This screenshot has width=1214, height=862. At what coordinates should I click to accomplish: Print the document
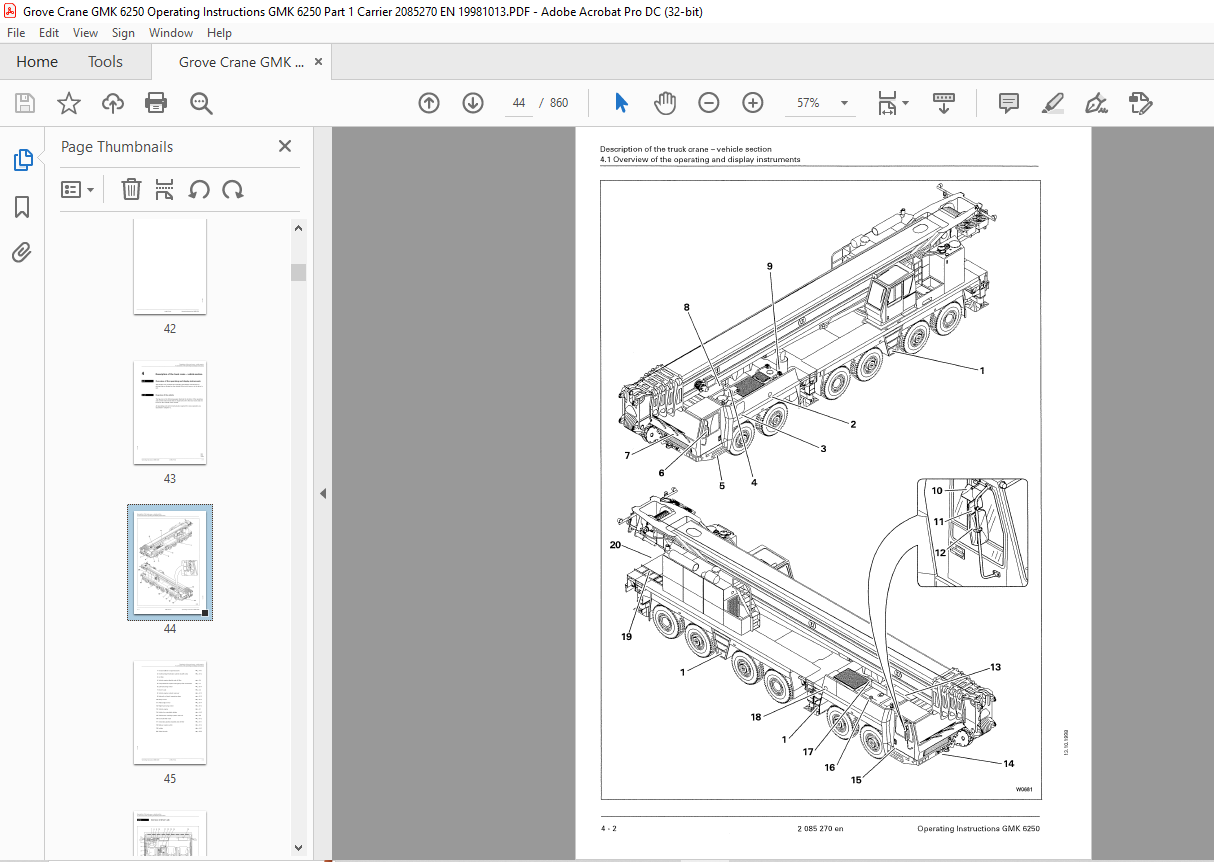(156, 103)
